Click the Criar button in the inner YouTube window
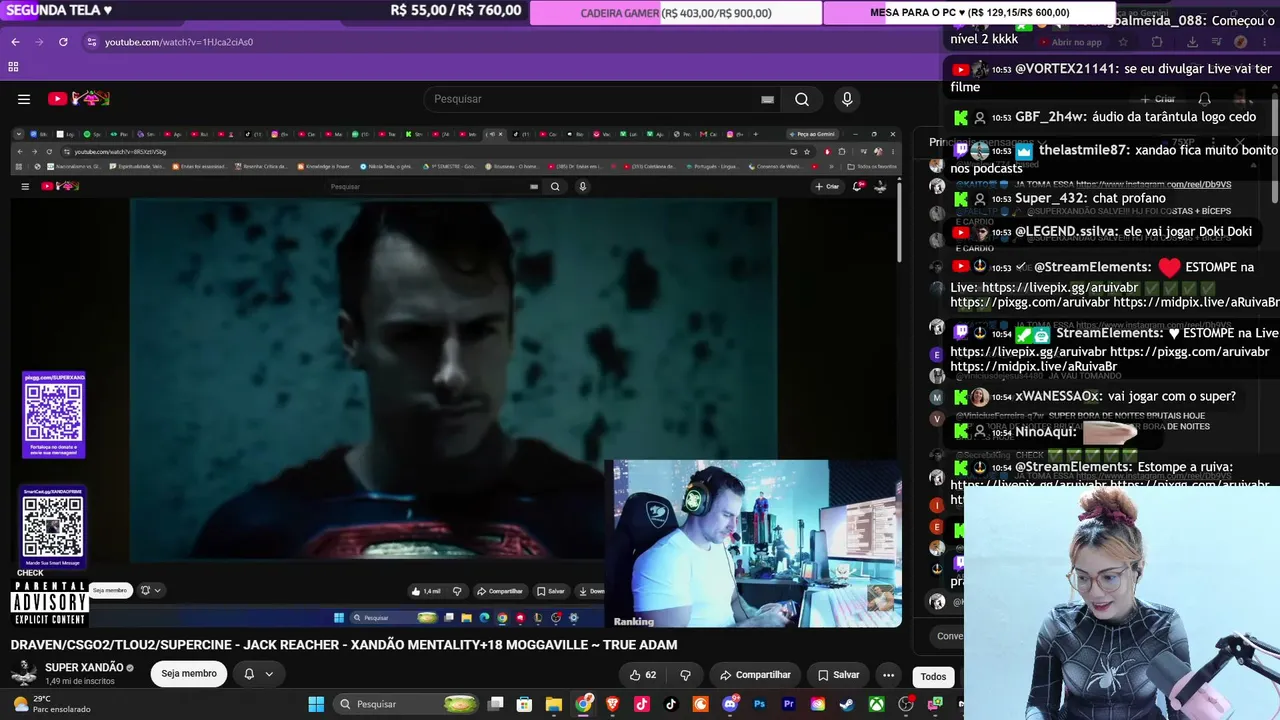Image resolution: width=1280 pixels, height=720 pixels. point(827,186)
